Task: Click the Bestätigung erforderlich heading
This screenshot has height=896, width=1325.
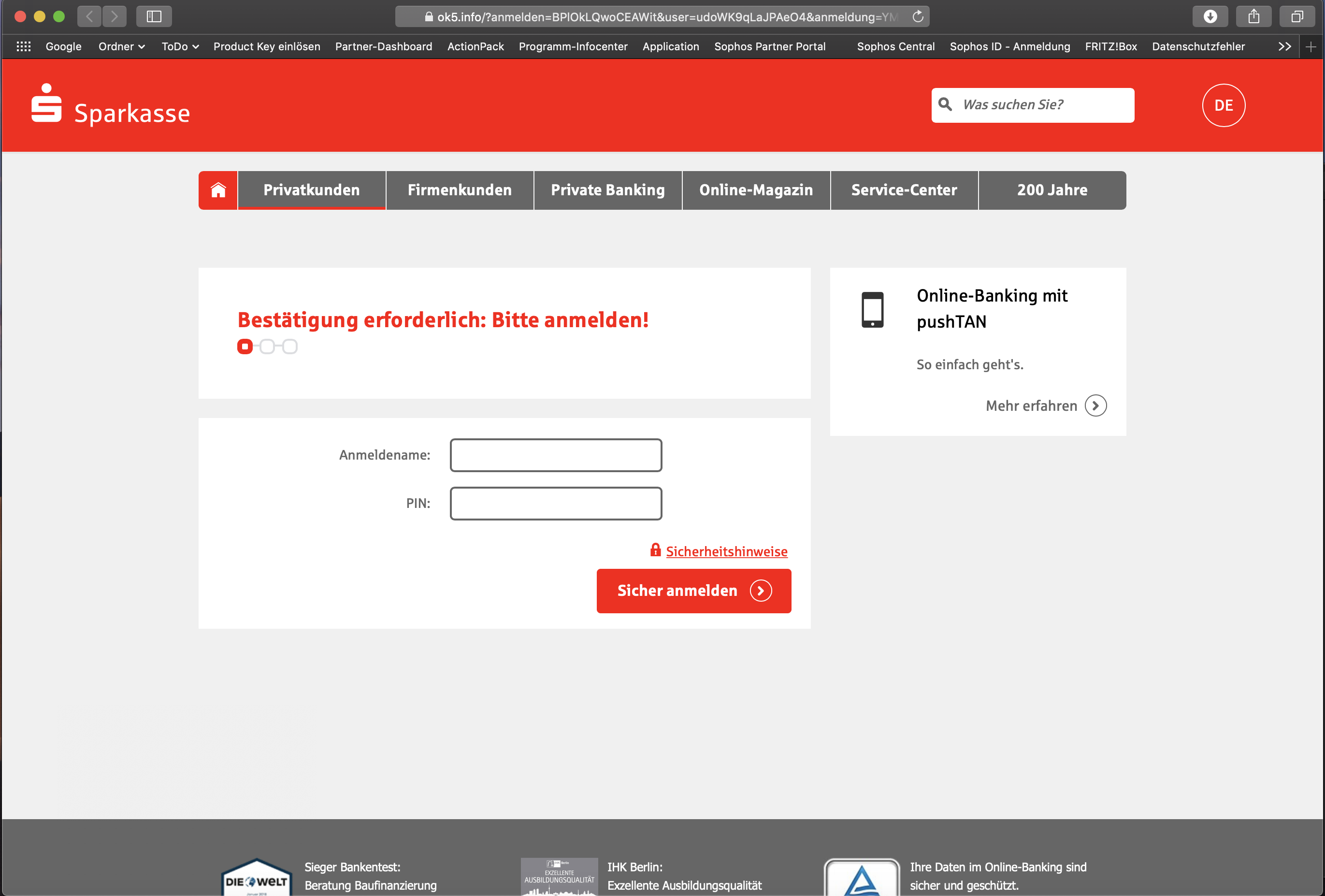Action: tap(443, 320)
